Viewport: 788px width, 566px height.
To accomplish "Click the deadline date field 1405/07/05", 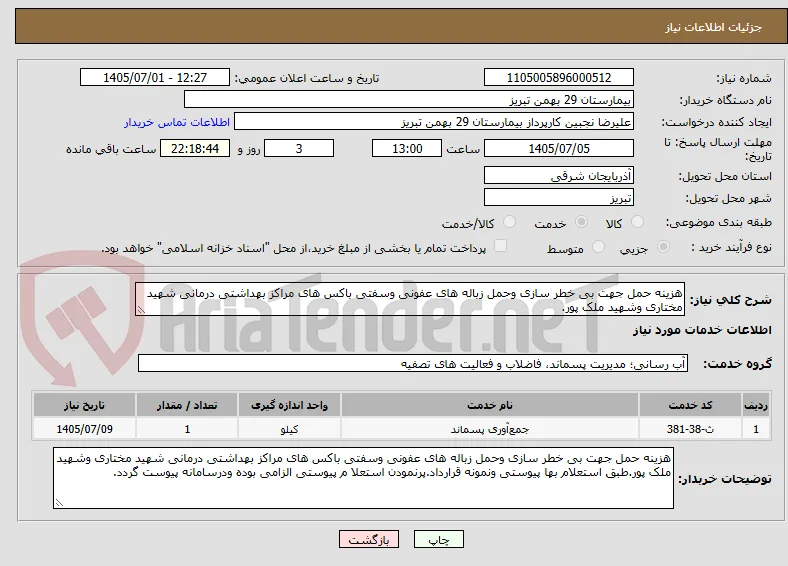I will [x=558, y=148].
